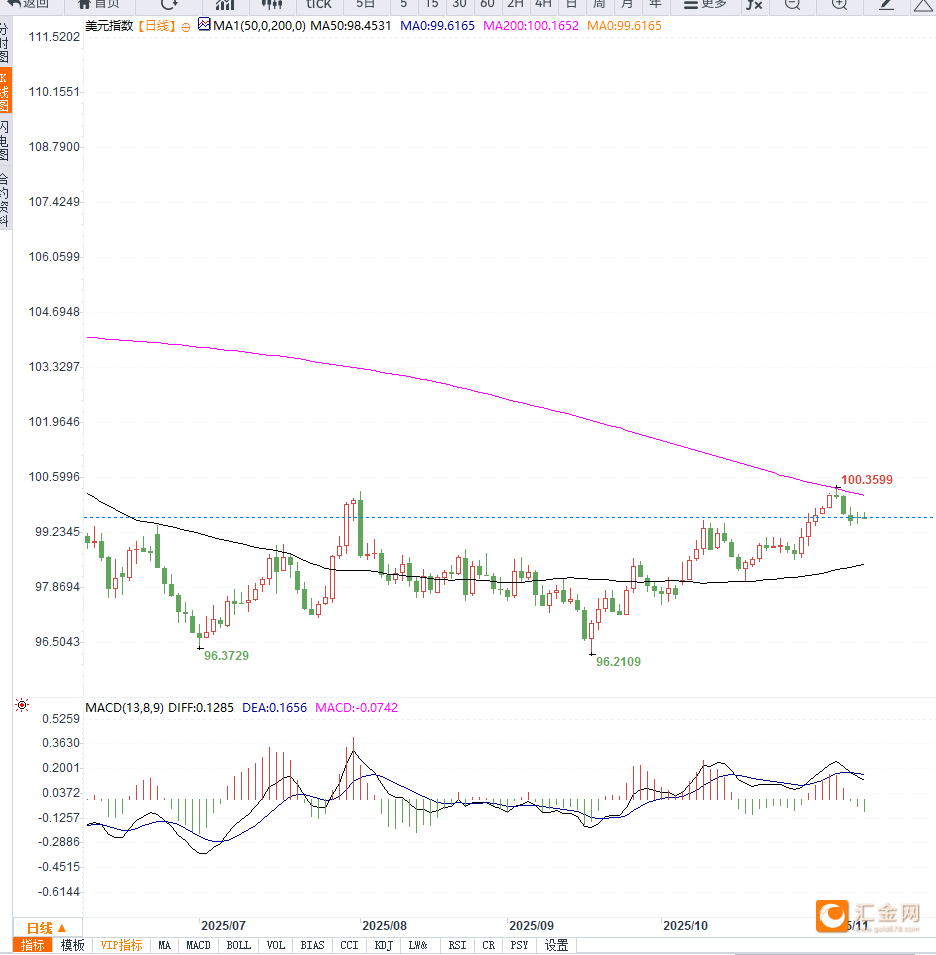Viewport: 936px width, 955px height.
Task: Open the VIP指标 tab
Action: pyautogui.click(x=121, y=945)
